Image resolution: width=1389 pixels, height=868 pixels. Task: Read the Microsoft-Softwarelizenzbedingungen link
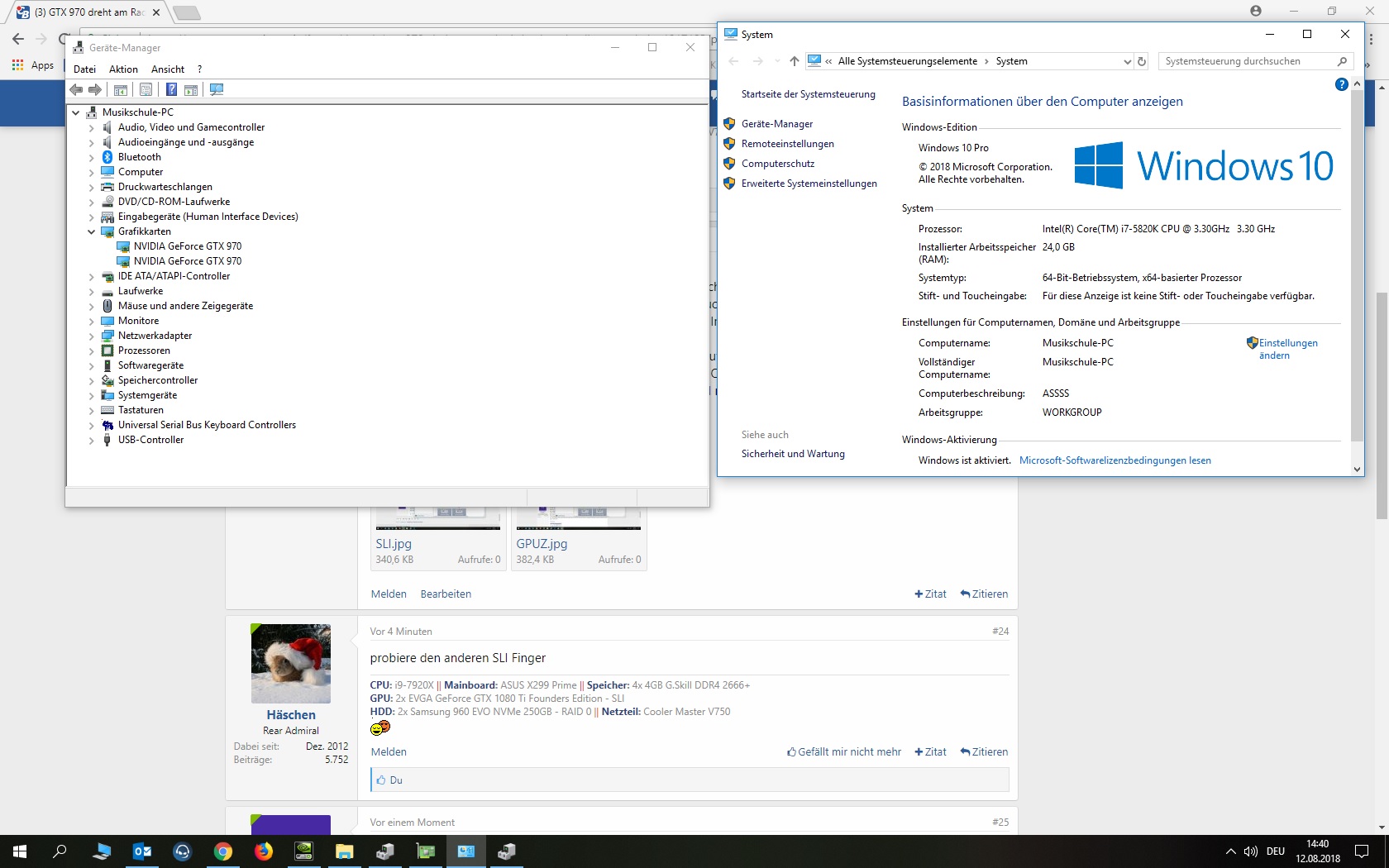(x=1115, y=460)
